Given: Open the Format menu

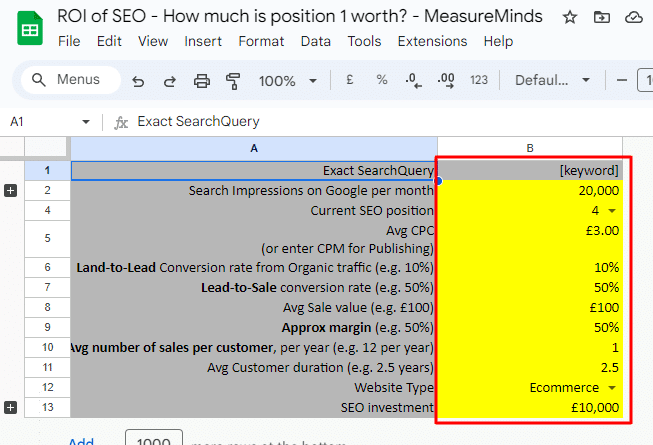Looking at the screenshot, I should click(x=261, y=41).
